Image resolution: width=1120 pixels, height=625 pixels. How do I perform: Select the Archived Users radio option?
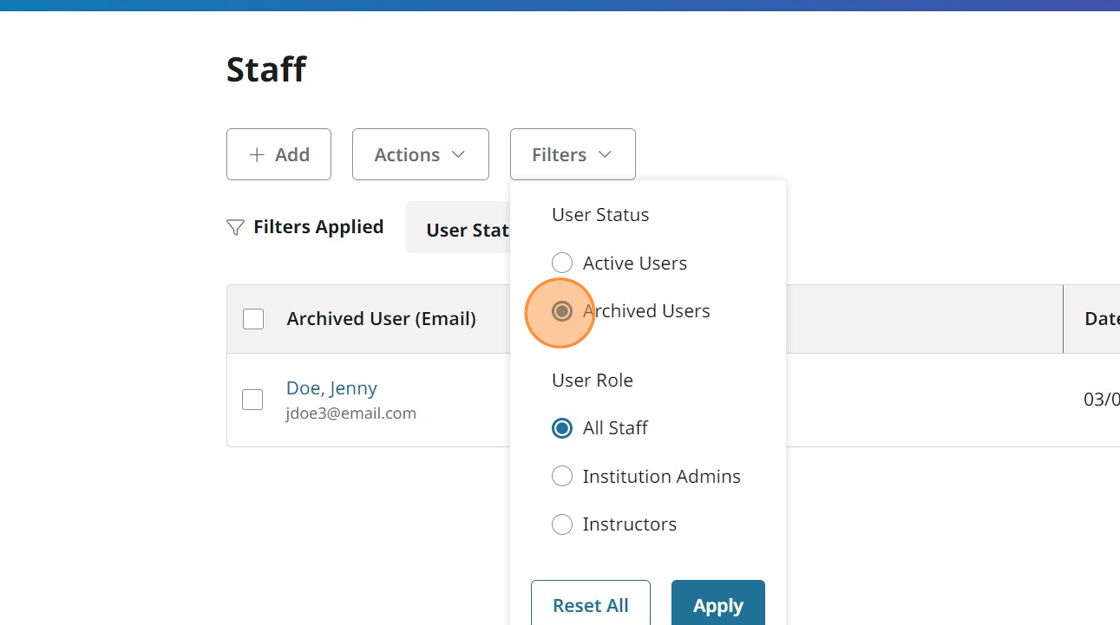562,311
